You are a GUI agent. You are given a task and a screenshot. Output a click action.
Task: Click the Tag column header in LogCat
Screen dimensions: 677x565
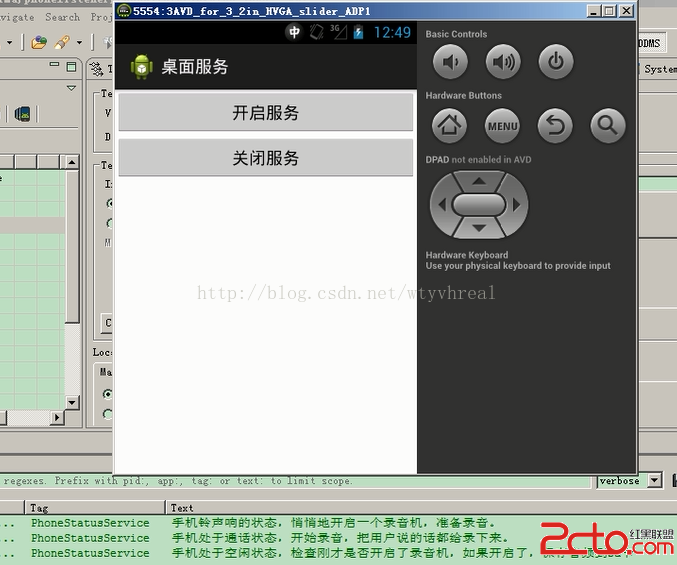(x=95, y=508)
